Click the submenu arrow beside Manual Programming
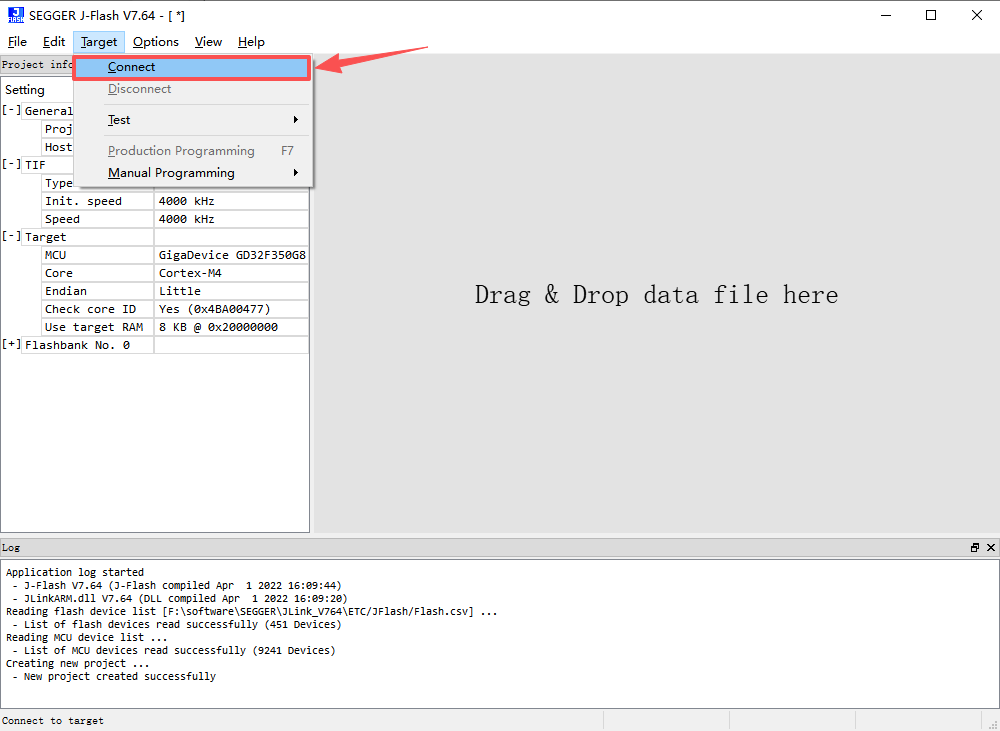The width and height of the screenshot is (1000, 731). pyautogui.click(x=296, y=173)
